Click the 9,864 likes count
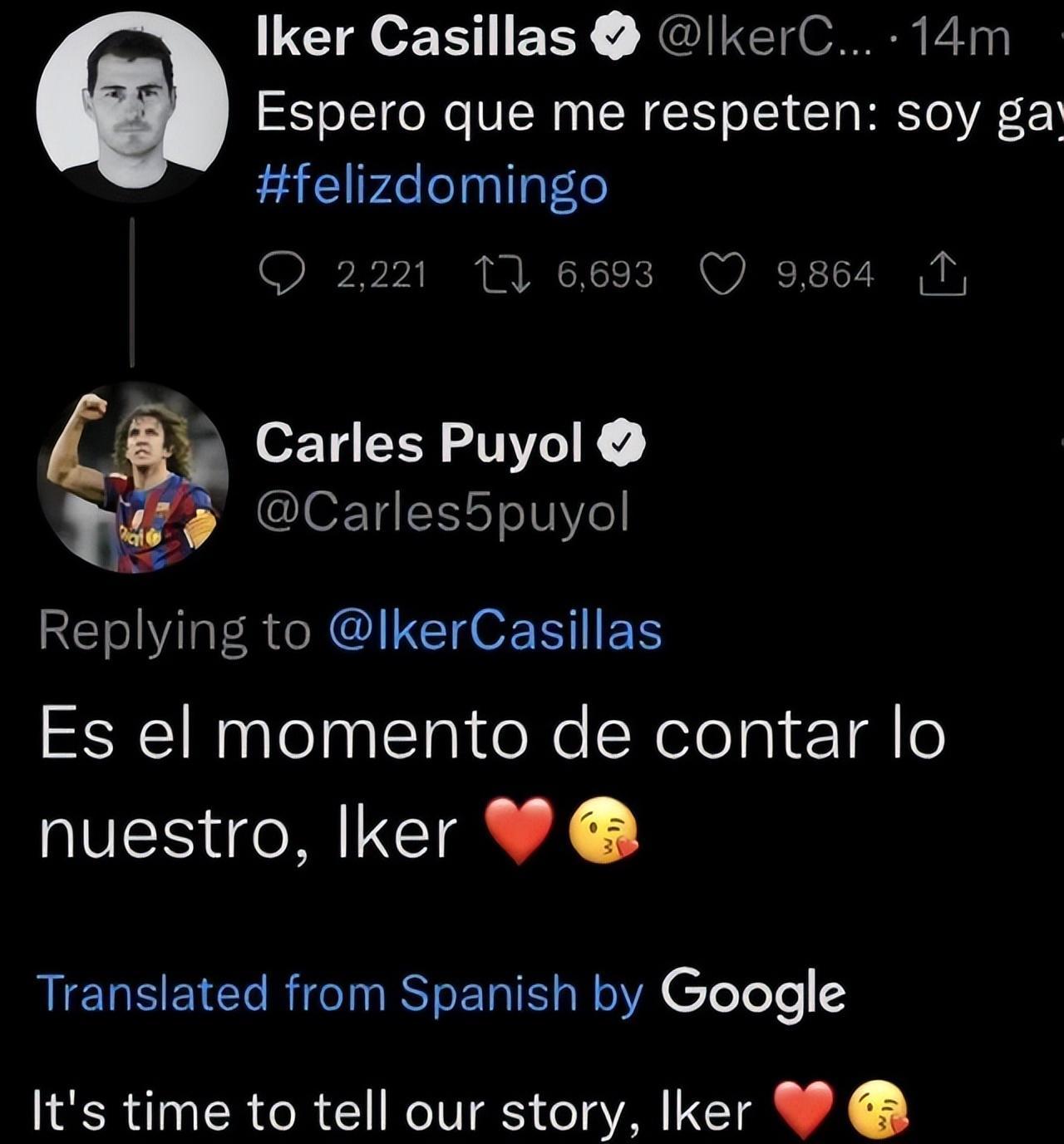 (825, 275)
